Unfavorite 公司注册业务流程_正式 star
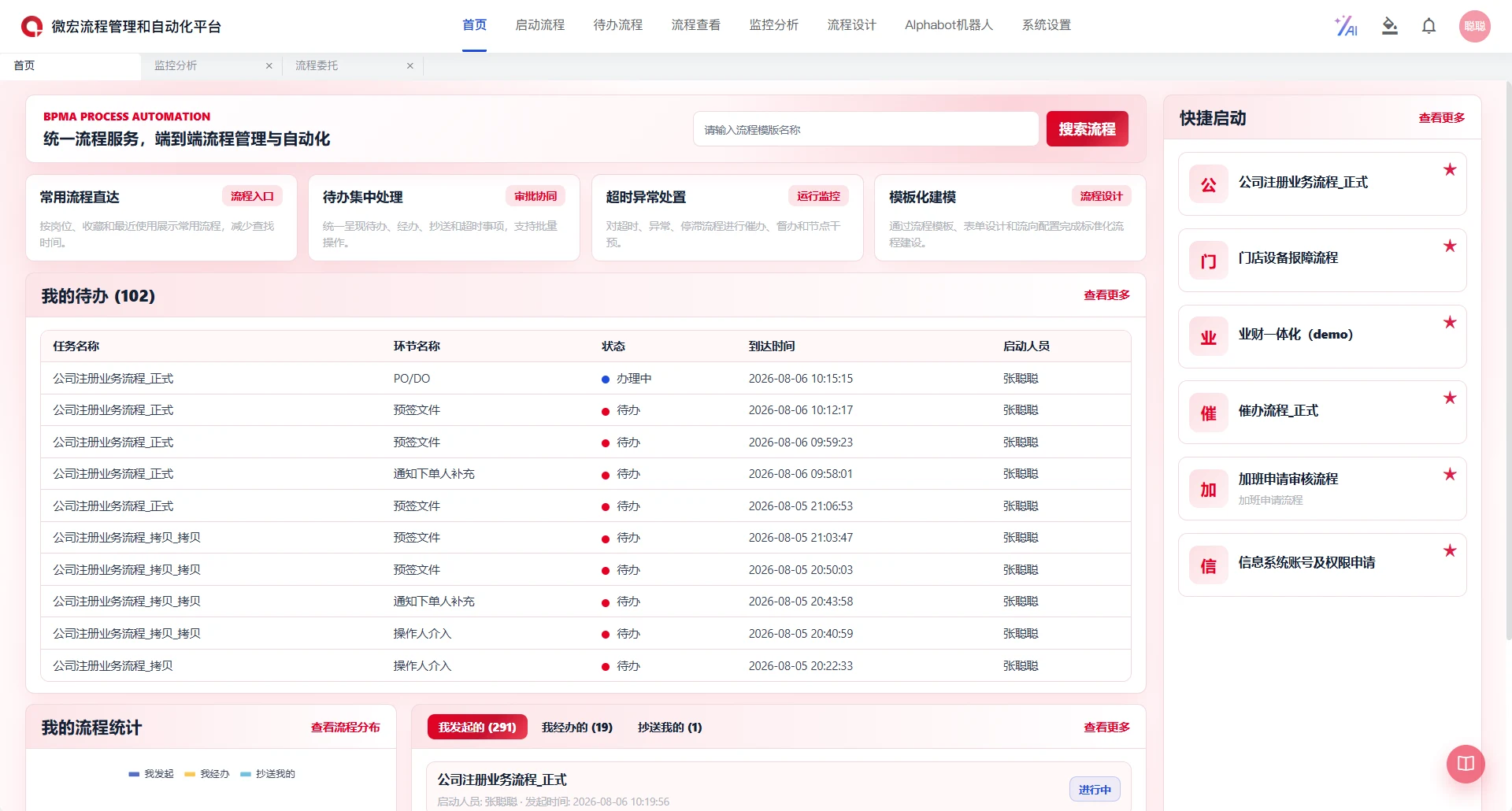Image resolution: width=1512 pixels, height=811 pixels. [x=1450, y=169]
